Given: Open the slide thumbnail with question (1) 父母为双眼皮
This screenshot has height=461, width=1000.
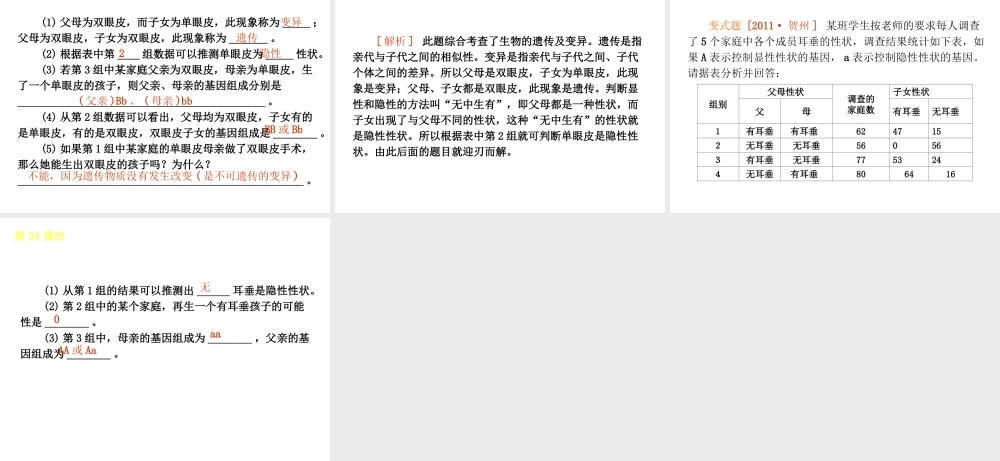Looking at the screenshot, I should (x=165, y=106).
